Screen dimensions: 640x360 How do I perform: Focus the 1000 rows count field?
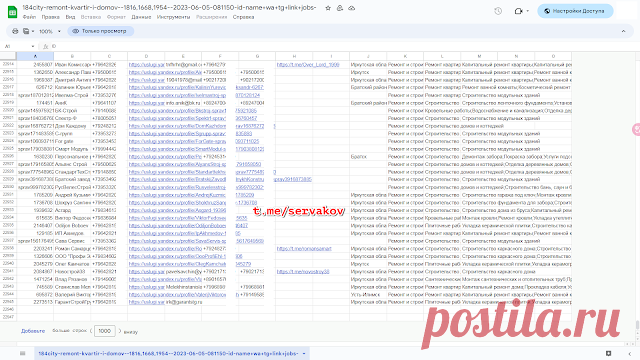(x=104, y=331)
